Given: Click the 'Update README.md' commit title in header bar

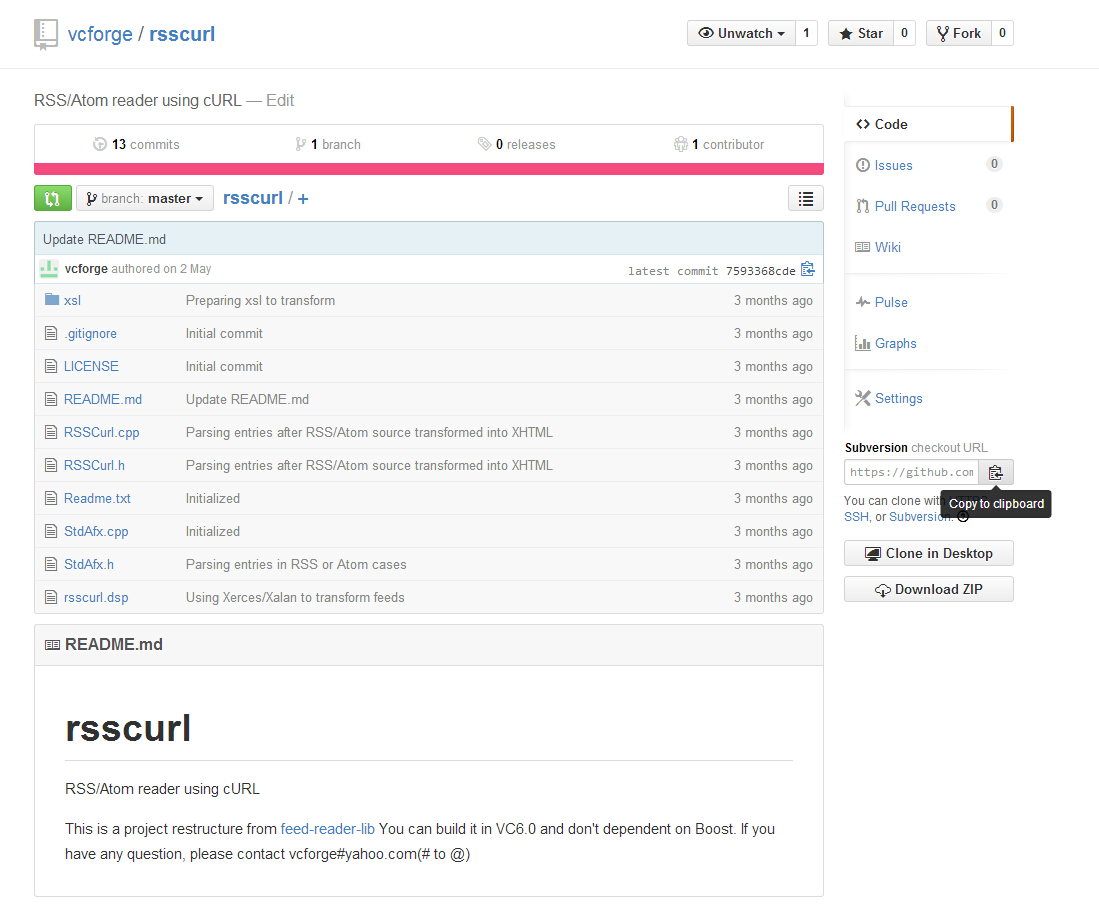Looking at the screenshot, I should tap(104, 240).
